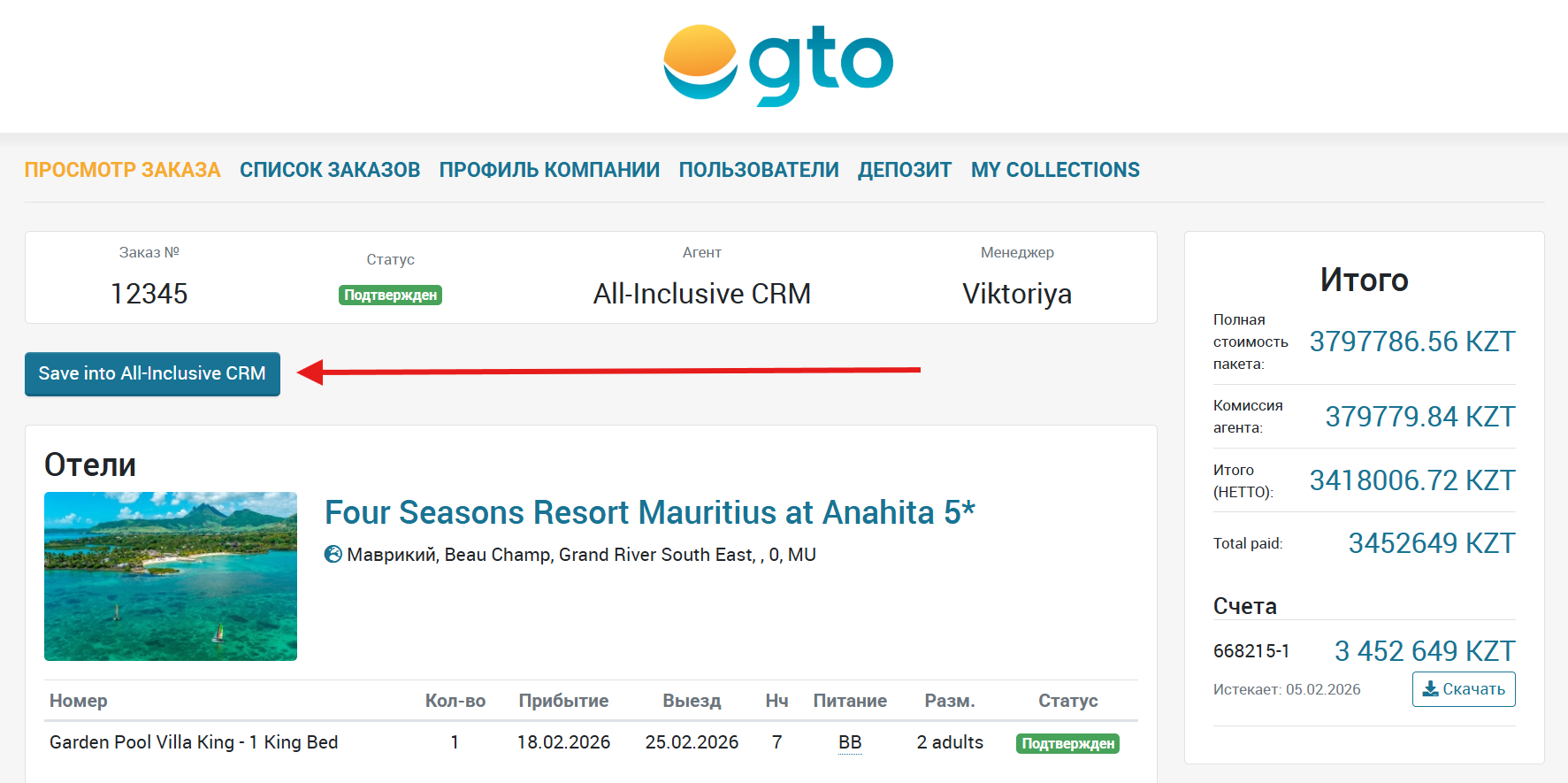Click Garden Pool Villa King room name

[x=194, y=742]
